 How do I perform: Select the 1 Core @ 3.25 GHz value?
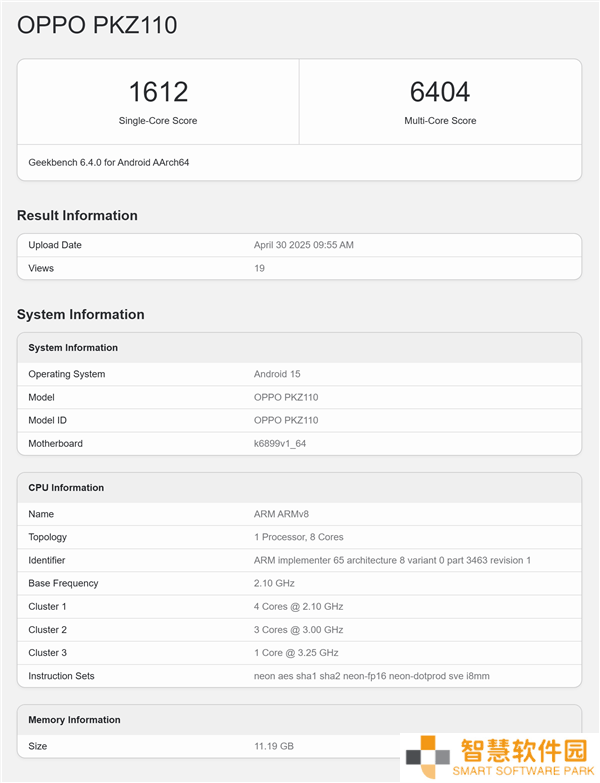(296, 653)
